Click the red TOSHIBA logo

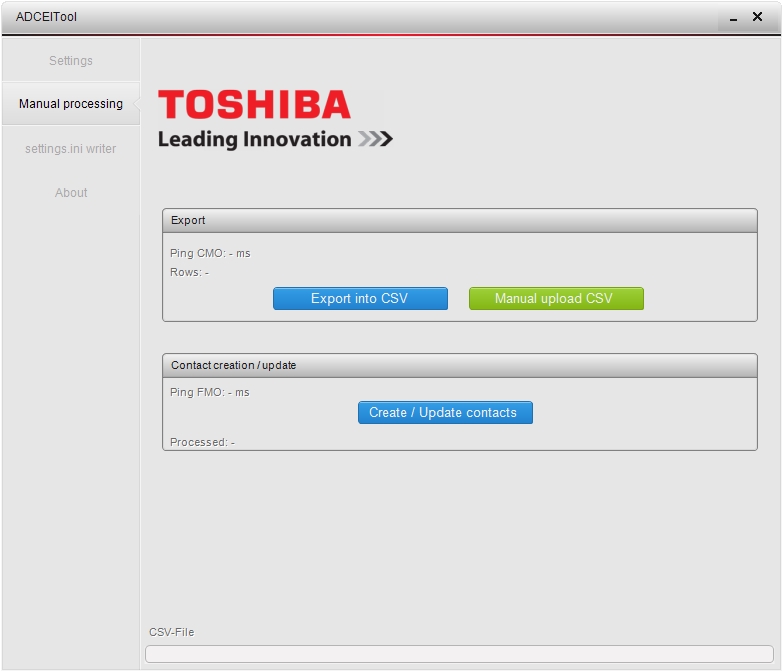click(254, 105)
